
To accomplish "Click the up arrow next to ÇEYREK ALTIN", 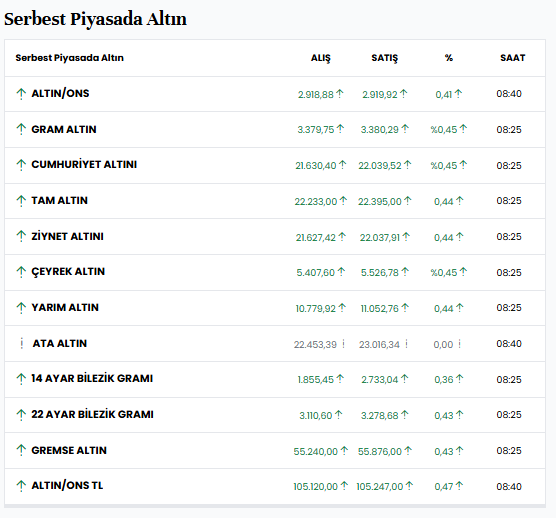I will (x=21, y=272).
